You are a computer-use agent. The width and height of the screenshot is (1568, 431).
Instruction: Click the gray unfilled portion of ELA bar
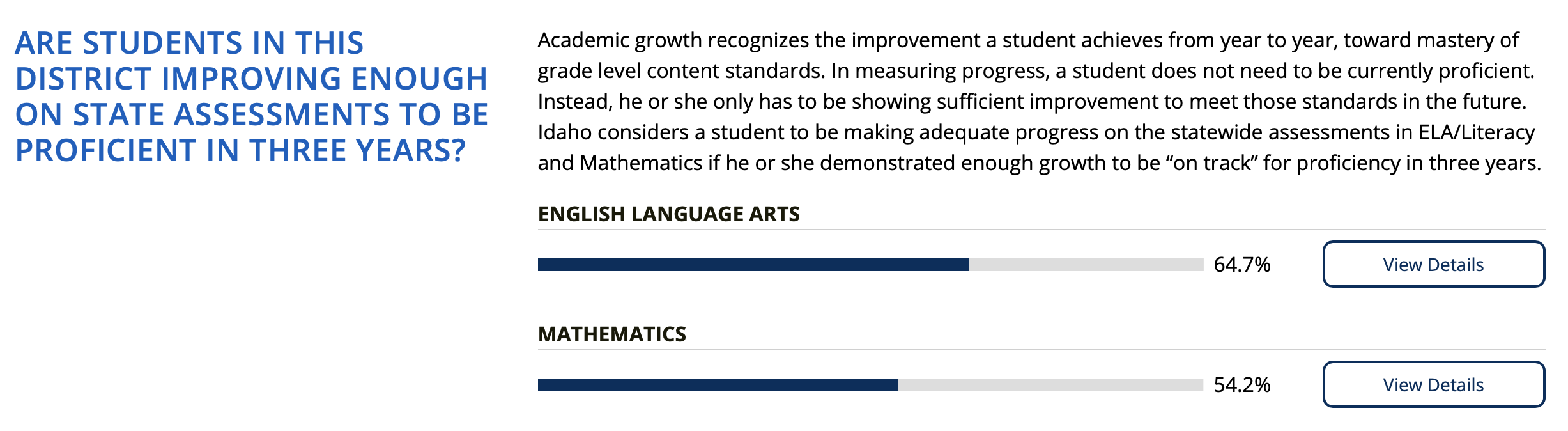pos(1086,265)
